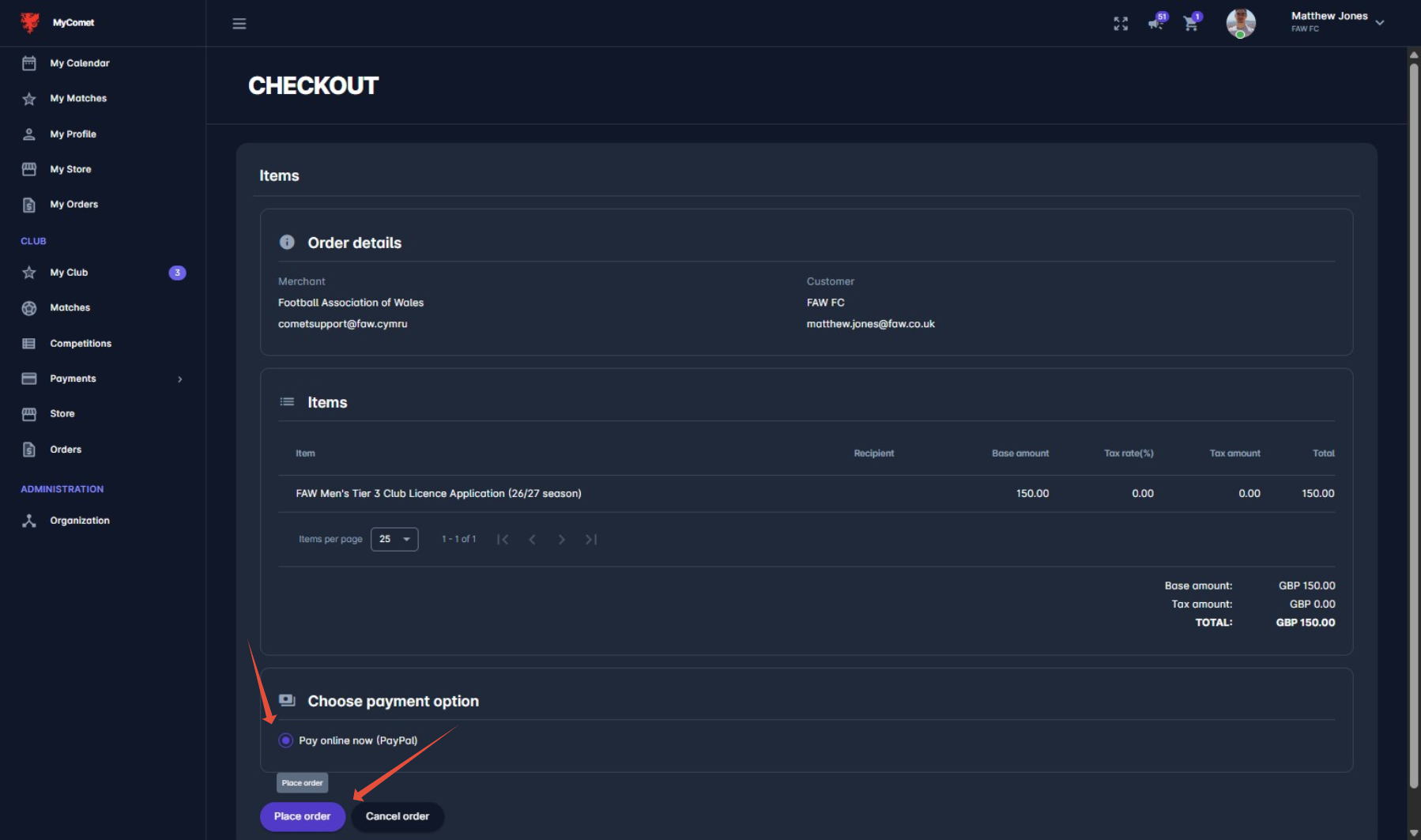Image resolution: width=1421 pixels, height=840 pixels.
Task: Click the My Store storefront icon
Action: pyautogui.click(x=29, y=169)
